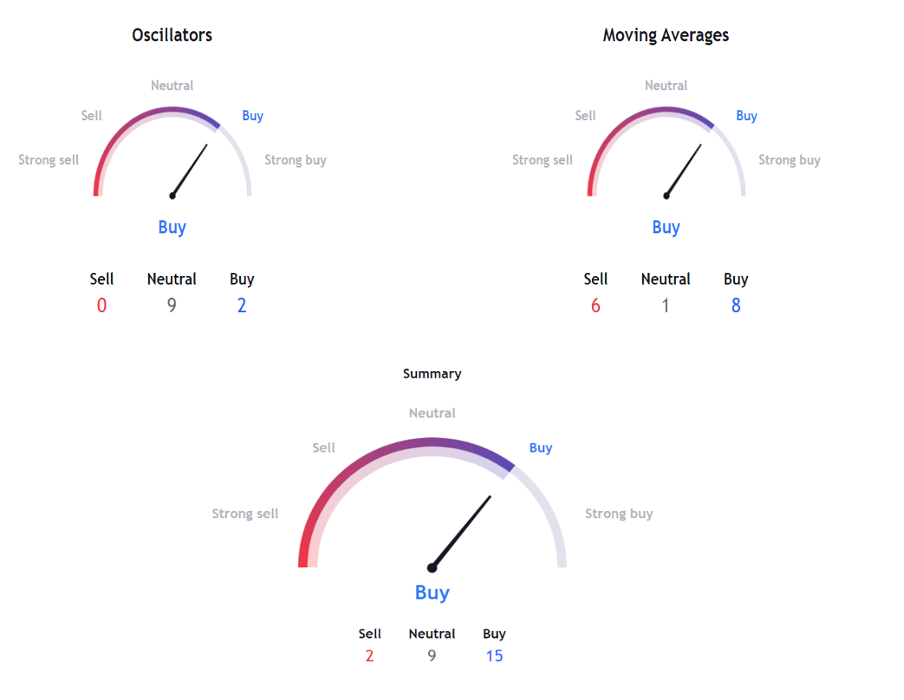
Task: Click the Summary Sell count 2
Action: click(370, 656)
